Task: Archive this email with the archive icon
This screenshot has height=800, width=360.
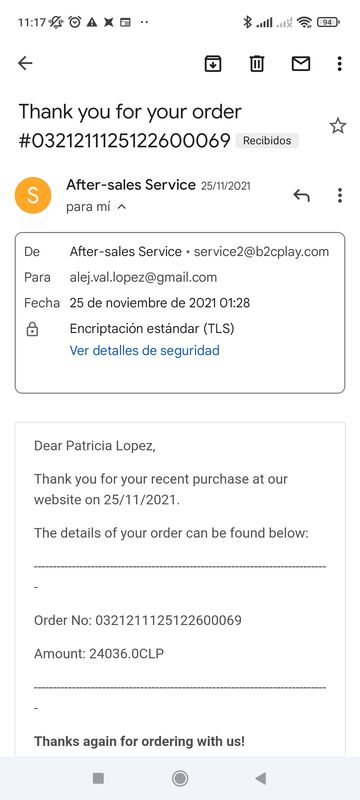Action: point(213,63)
